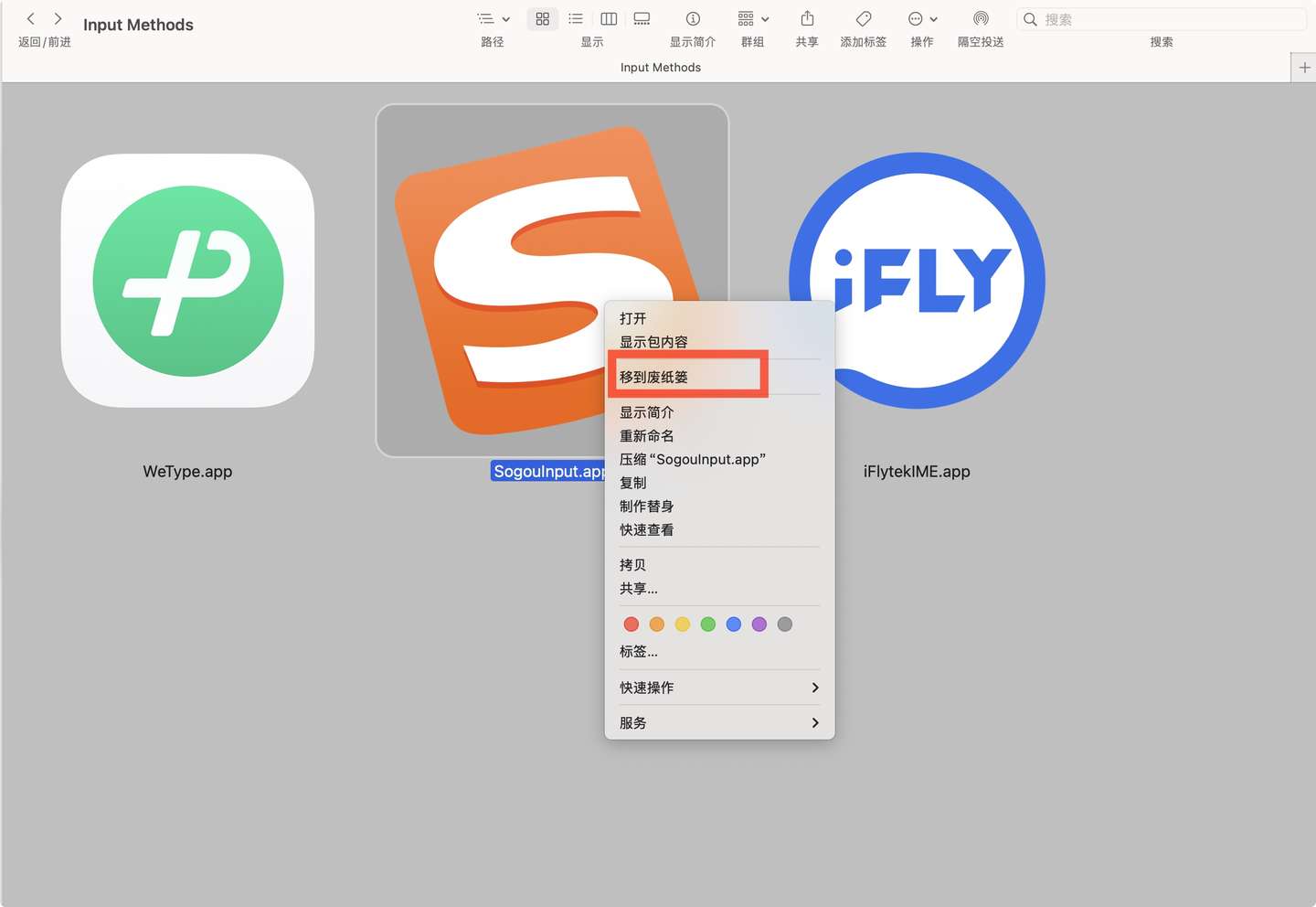1316x907 pixels.
Task: Open the Group toolbar icon
Action: (x=746, y=18)
